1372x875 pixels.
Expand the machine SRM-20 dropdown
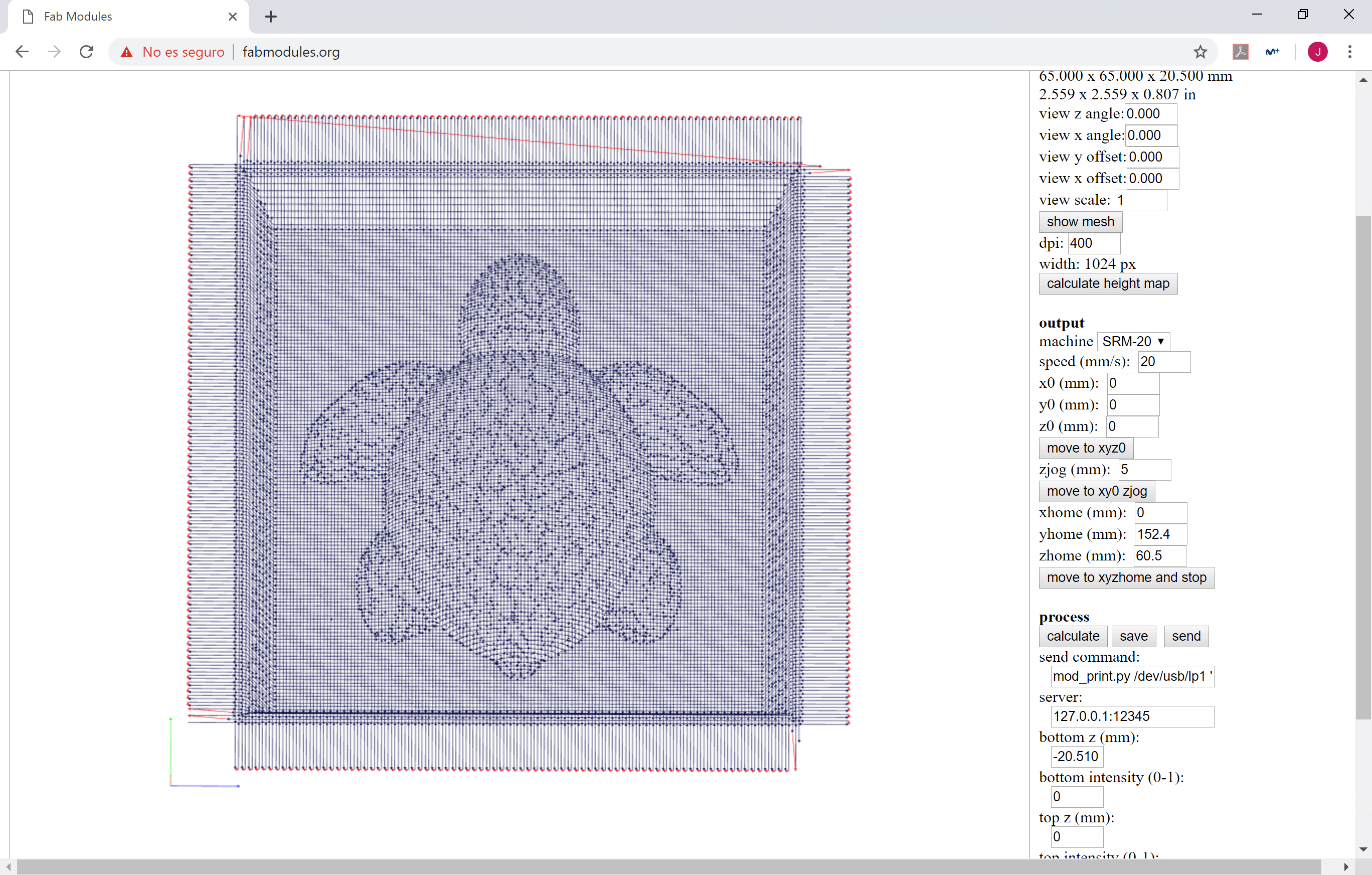pos(1133,342)
